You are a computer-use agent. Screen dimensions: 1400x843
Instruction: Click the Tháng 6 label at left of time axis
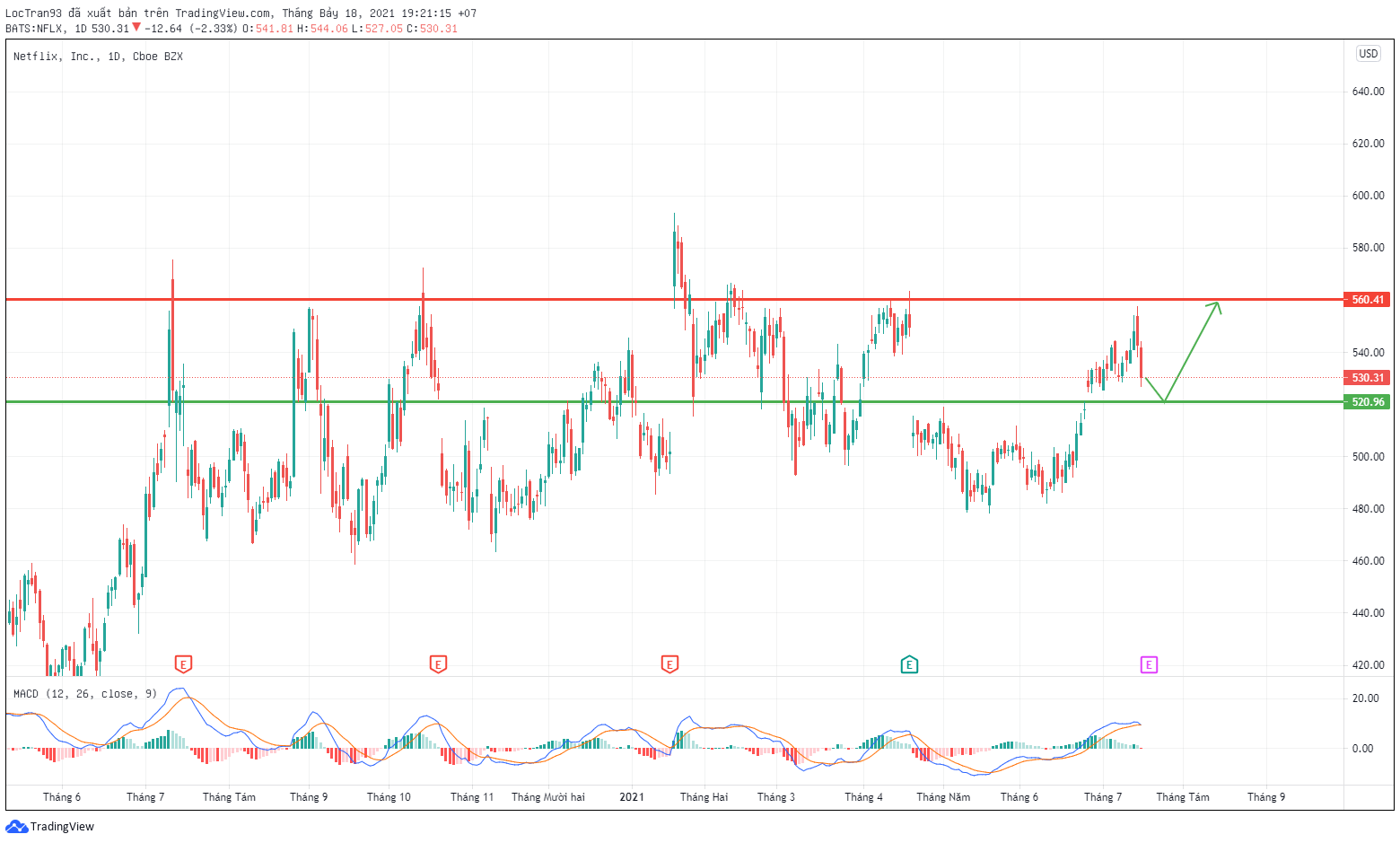[62, 797]
